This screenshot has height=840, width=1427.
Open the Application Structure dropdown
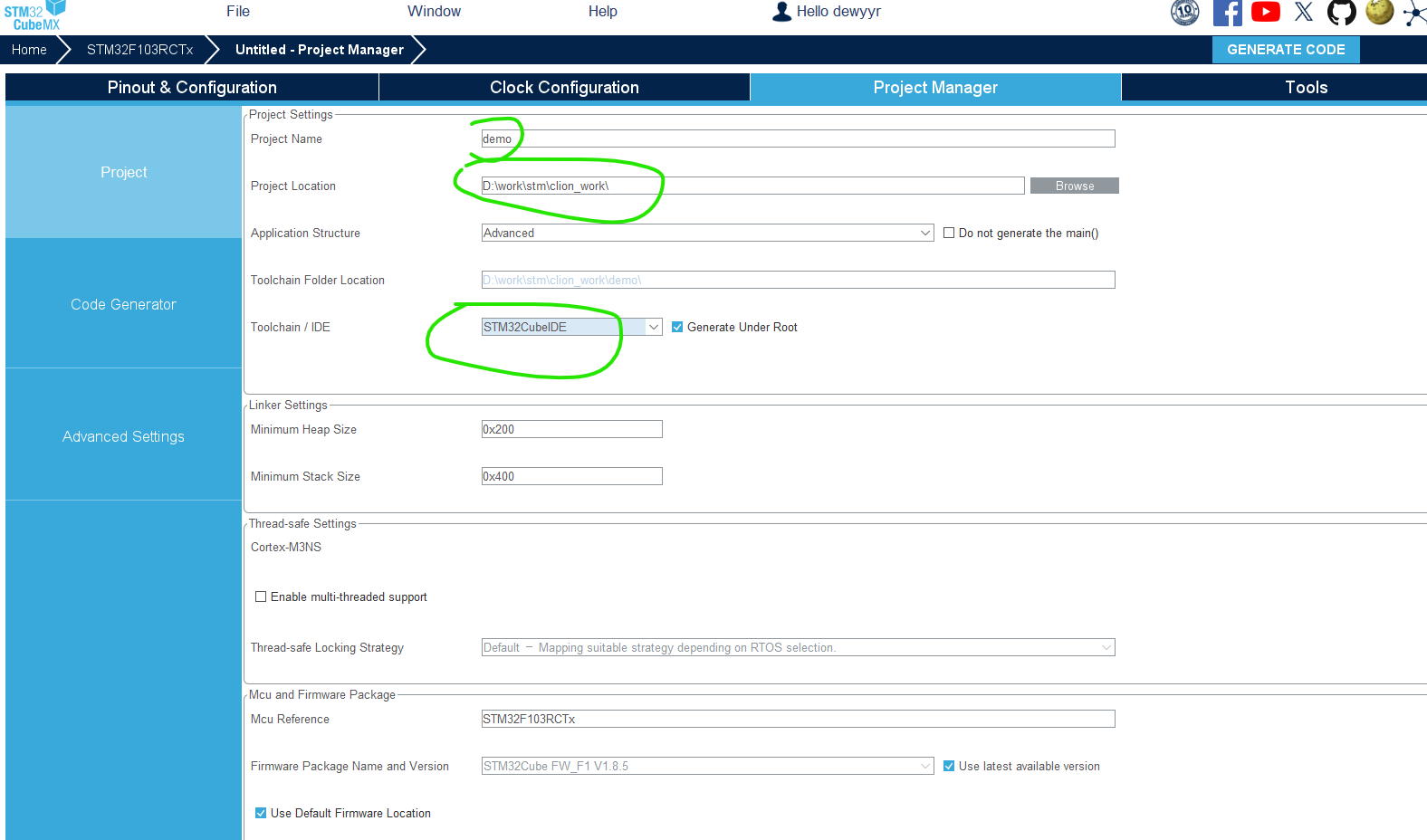(707, 233)
